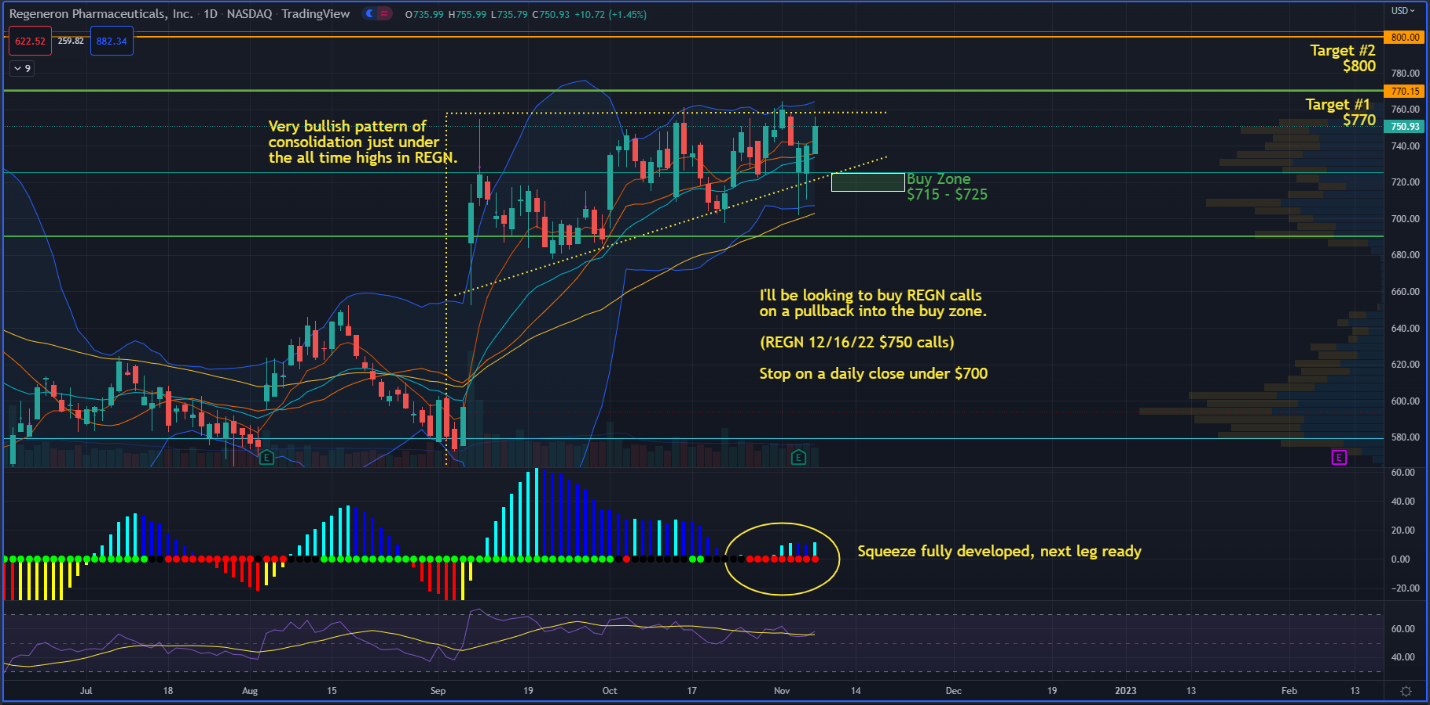This screenshot has height=705, width=1430.
Task: Click the NASDAQ exchange label
Action: (x=251, y=14)
